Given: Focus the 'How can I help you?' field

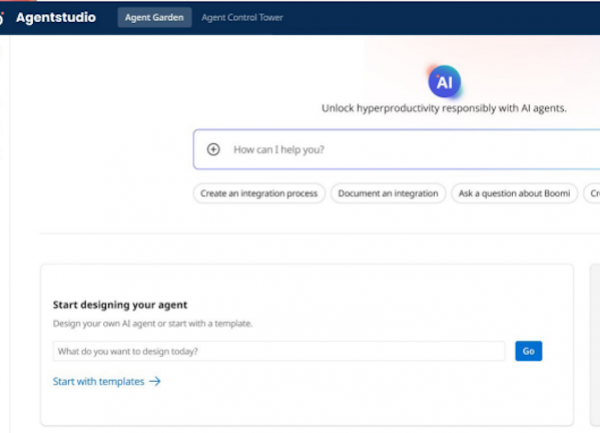Looking at the screenshot, I should tap(397, 149).
